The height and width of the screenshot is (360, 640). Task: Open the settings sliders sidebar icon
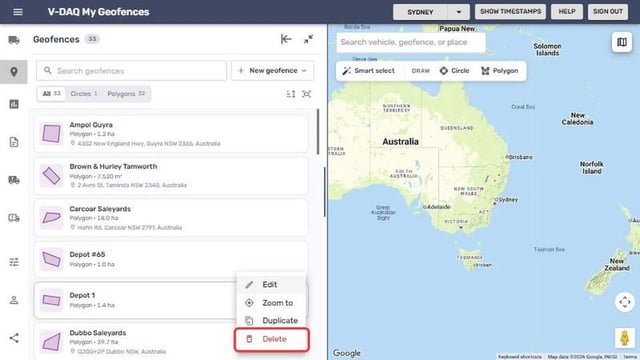14,262
